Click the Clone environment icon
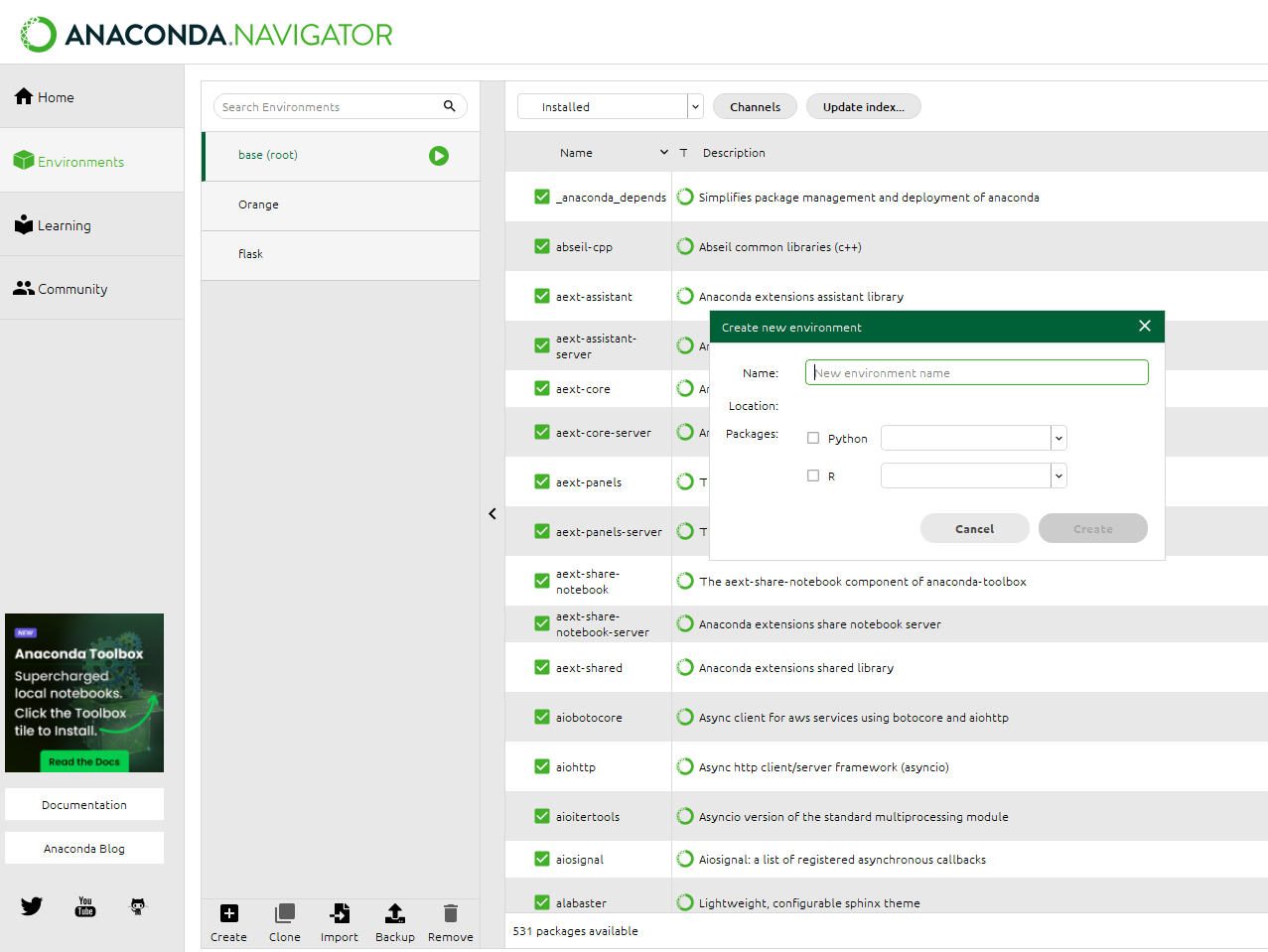Screen dimensions: 1268x952 285,913
